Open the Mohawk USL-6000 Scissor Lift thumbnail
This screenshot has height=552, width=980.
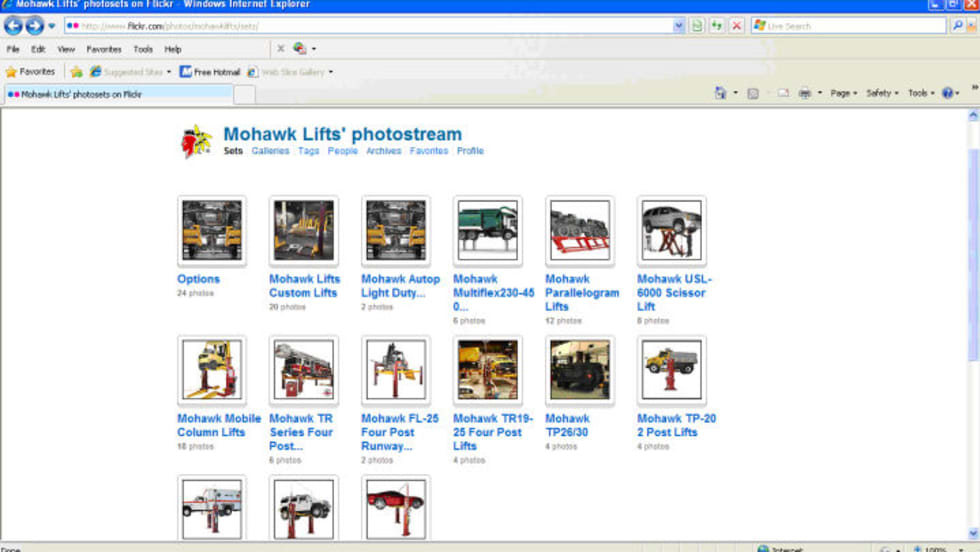point(671,230)
